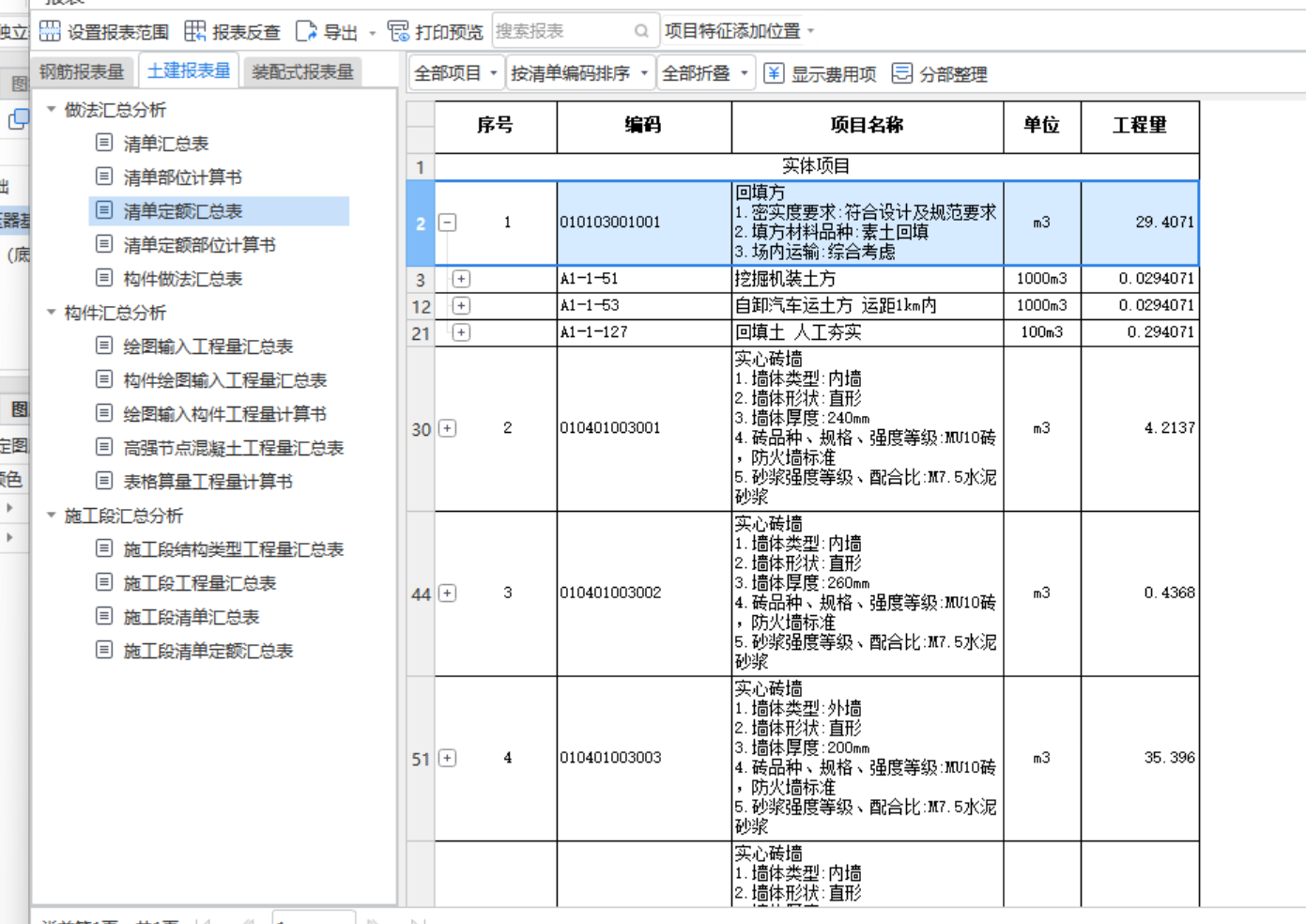Click the icon beside 施工段清单汇总表
Screen dimensions: 1306x924
[104, 616]
